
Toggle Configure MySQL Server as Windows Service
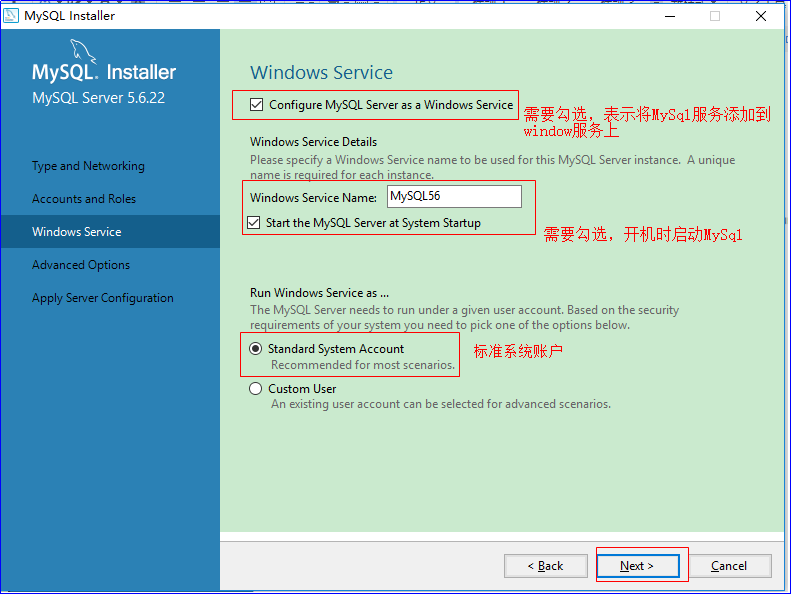coord(256,104)
